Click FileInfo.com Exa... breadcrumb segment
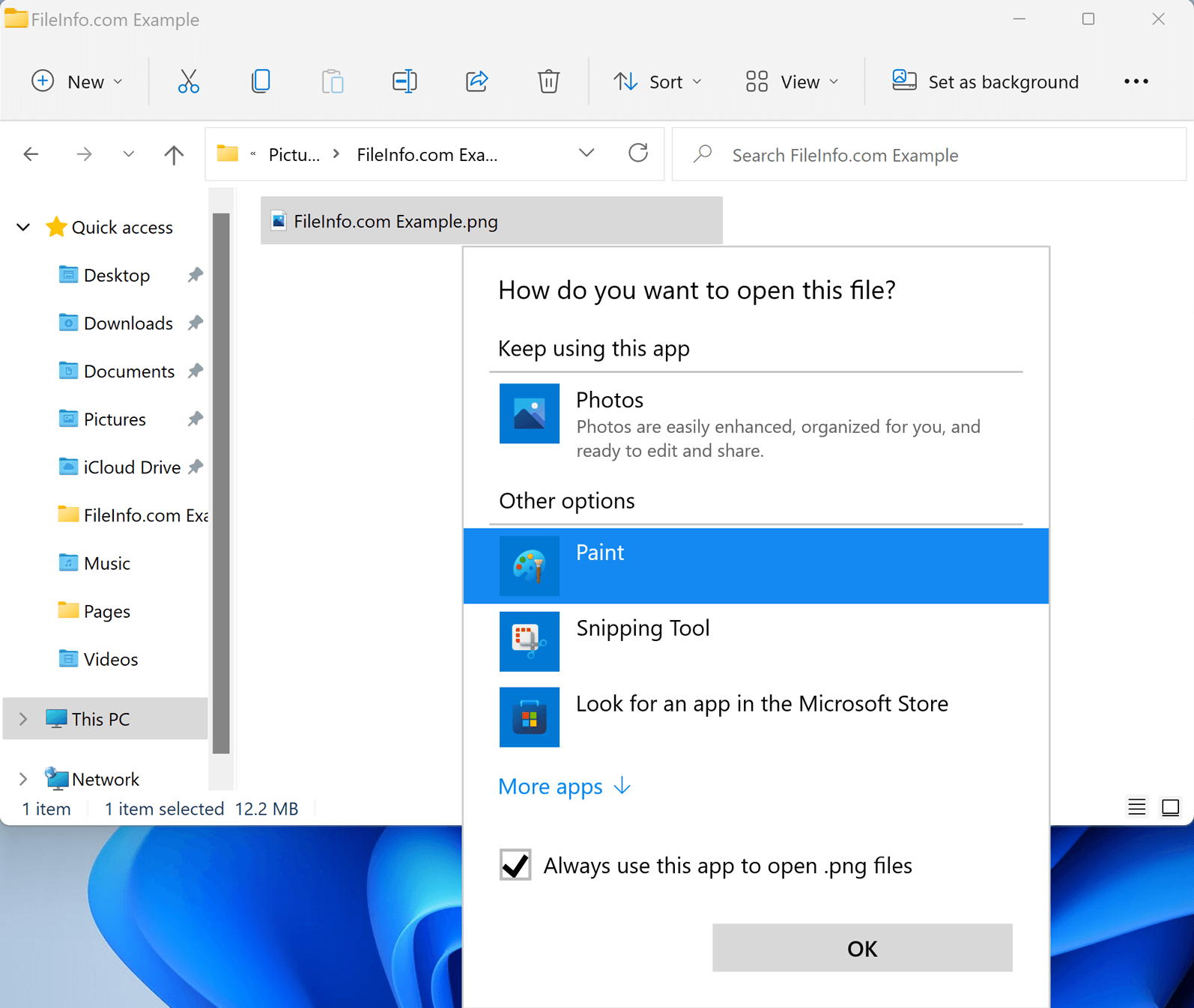 (427, 154)
